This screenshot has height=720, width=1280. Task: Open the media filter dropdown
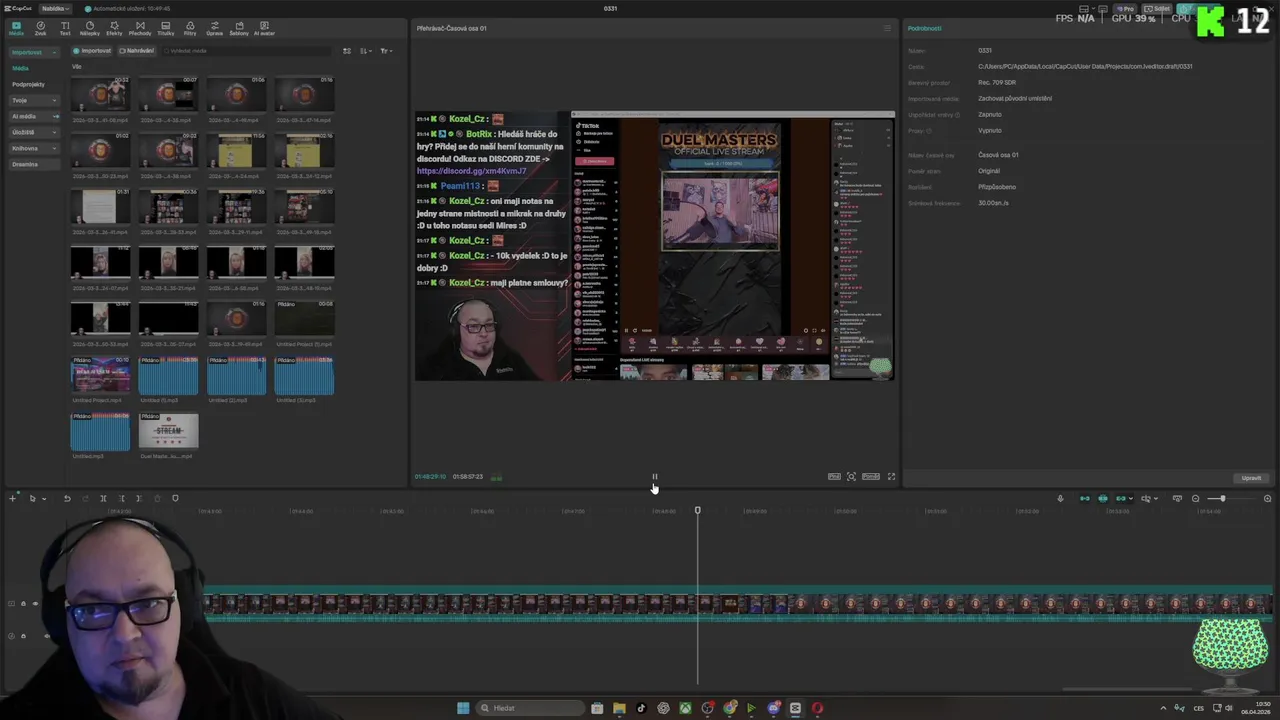[x=386, y=51]
